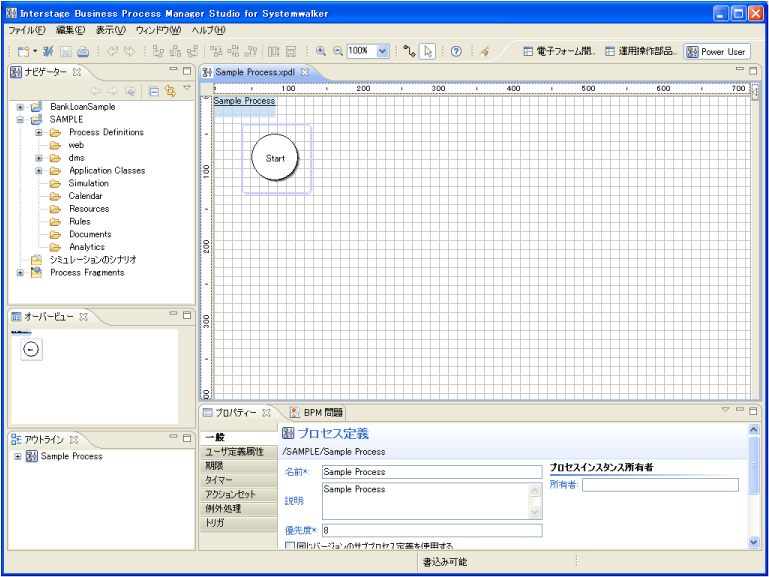This screenshot has width=769, height=577.
Task: Click the Redo arrow icon
Action: pos(130,51)
